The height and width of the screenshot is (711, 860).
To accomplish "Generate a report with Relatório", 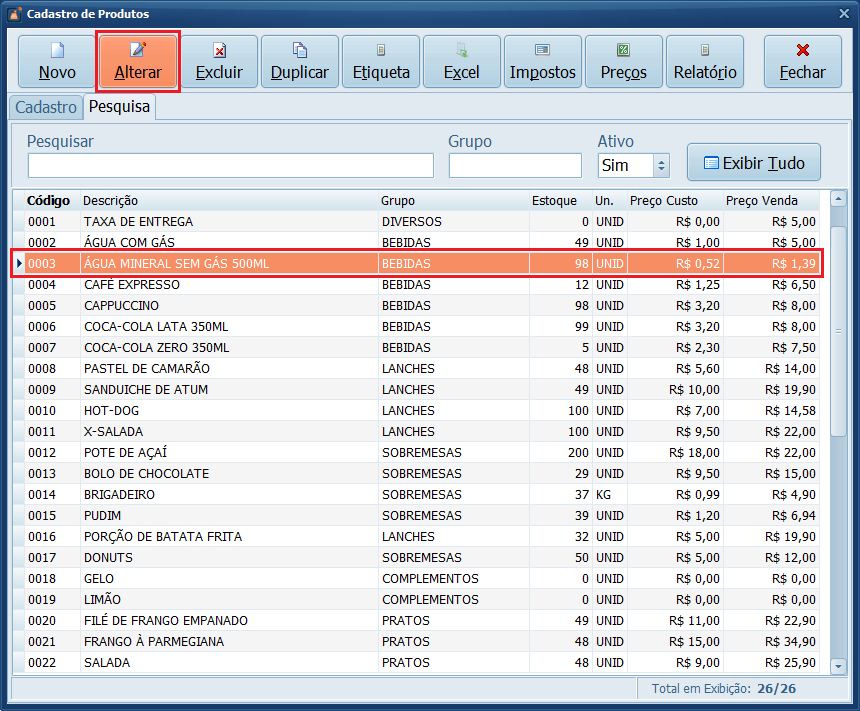I will pos(705,62).
